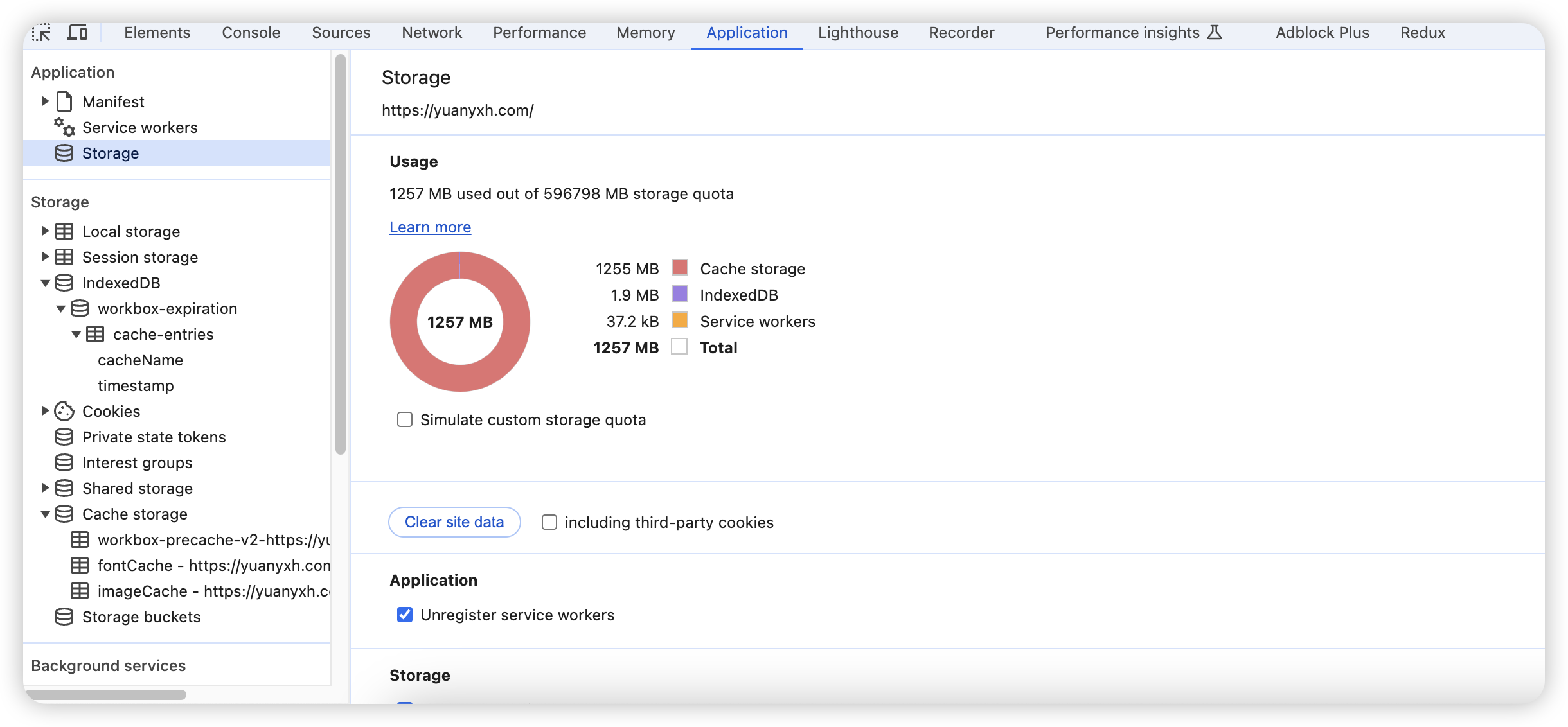Click the Local storage table icon

pos(64,231)
